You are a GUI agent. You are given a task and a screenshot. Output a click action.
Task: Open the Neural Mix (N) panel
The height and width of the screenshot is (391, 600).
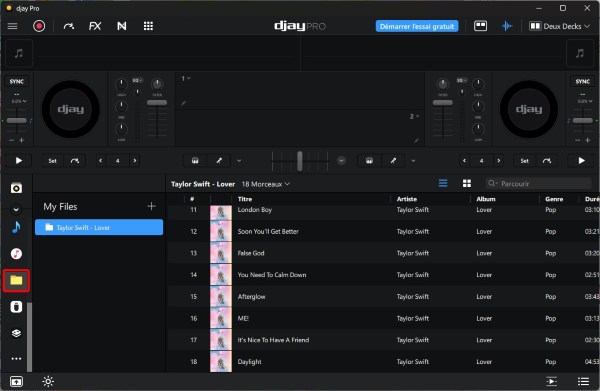click(x=122, y=26)
